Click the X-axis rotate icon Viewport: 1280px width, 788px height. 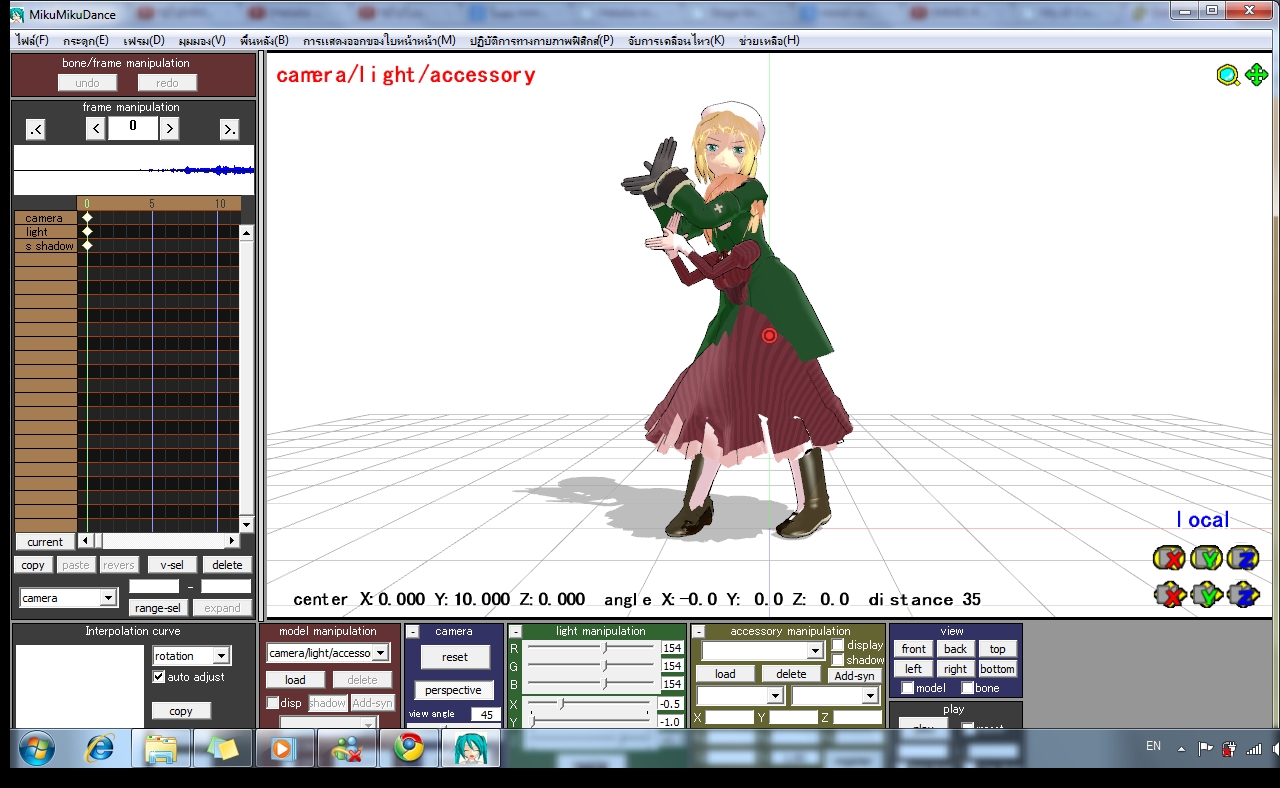(1169, 558)
